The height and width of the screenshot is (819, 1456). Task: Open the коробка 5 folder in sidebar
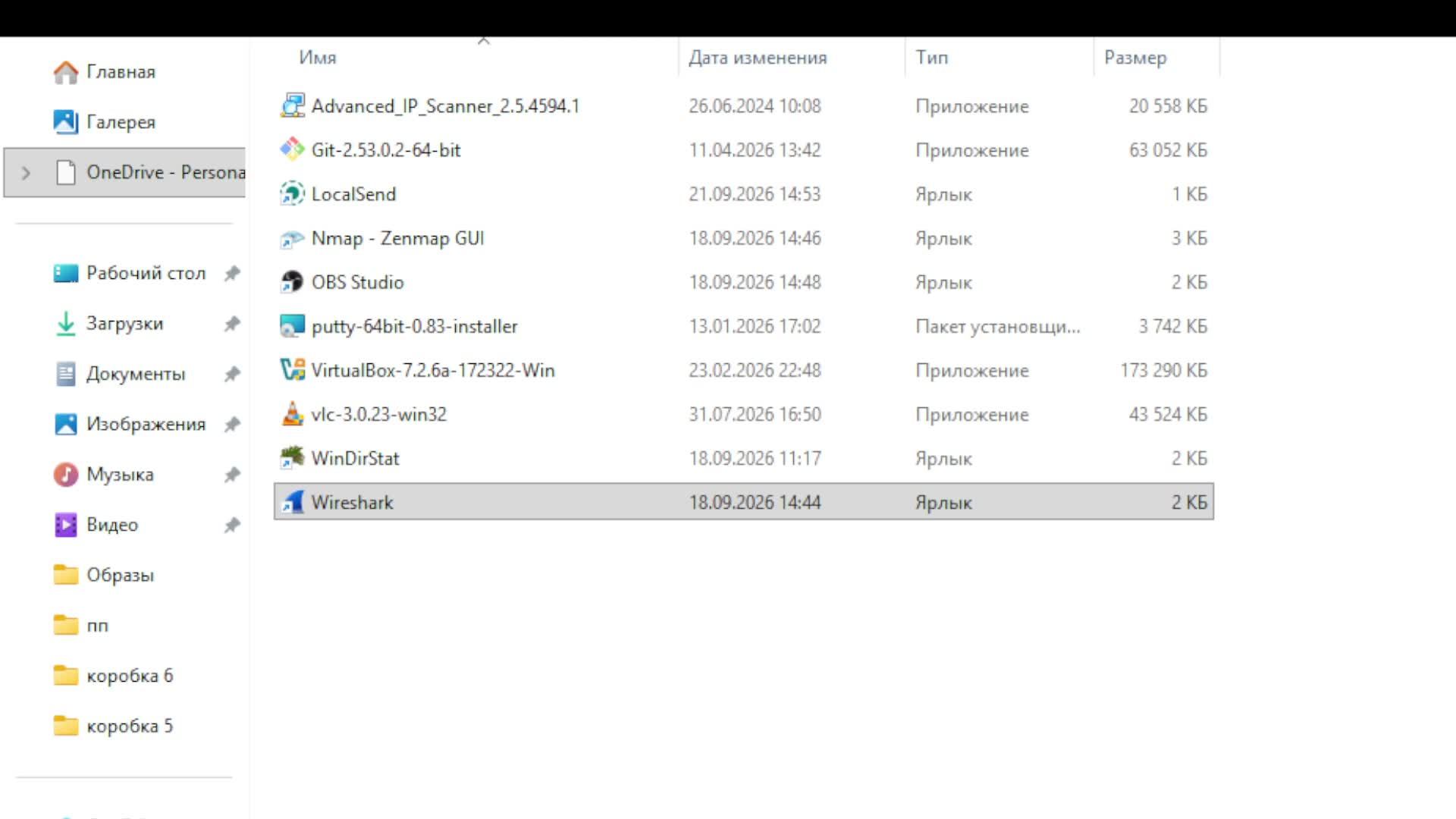pos(130,726)
